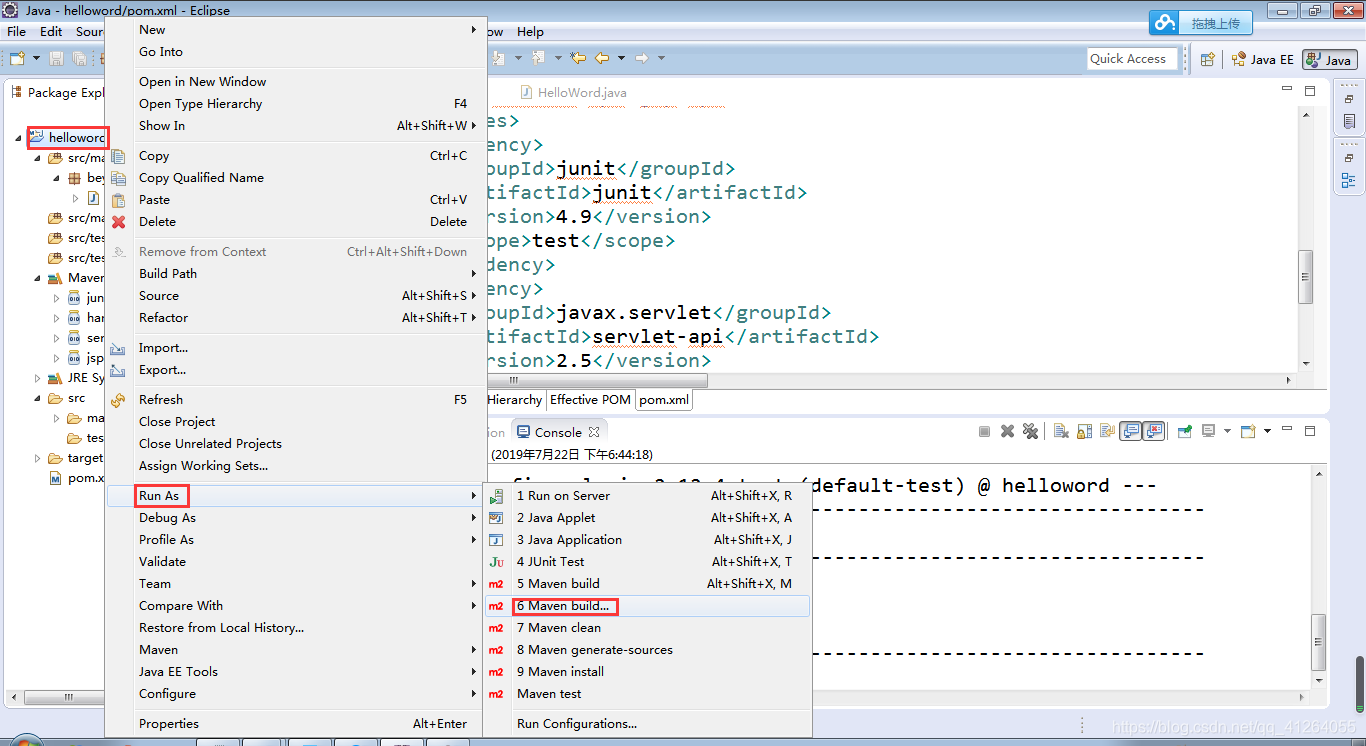This screenshot has height=746, width=1366.
Task: Open the Help menu in menu bar
Action: (x=531, y=32)
